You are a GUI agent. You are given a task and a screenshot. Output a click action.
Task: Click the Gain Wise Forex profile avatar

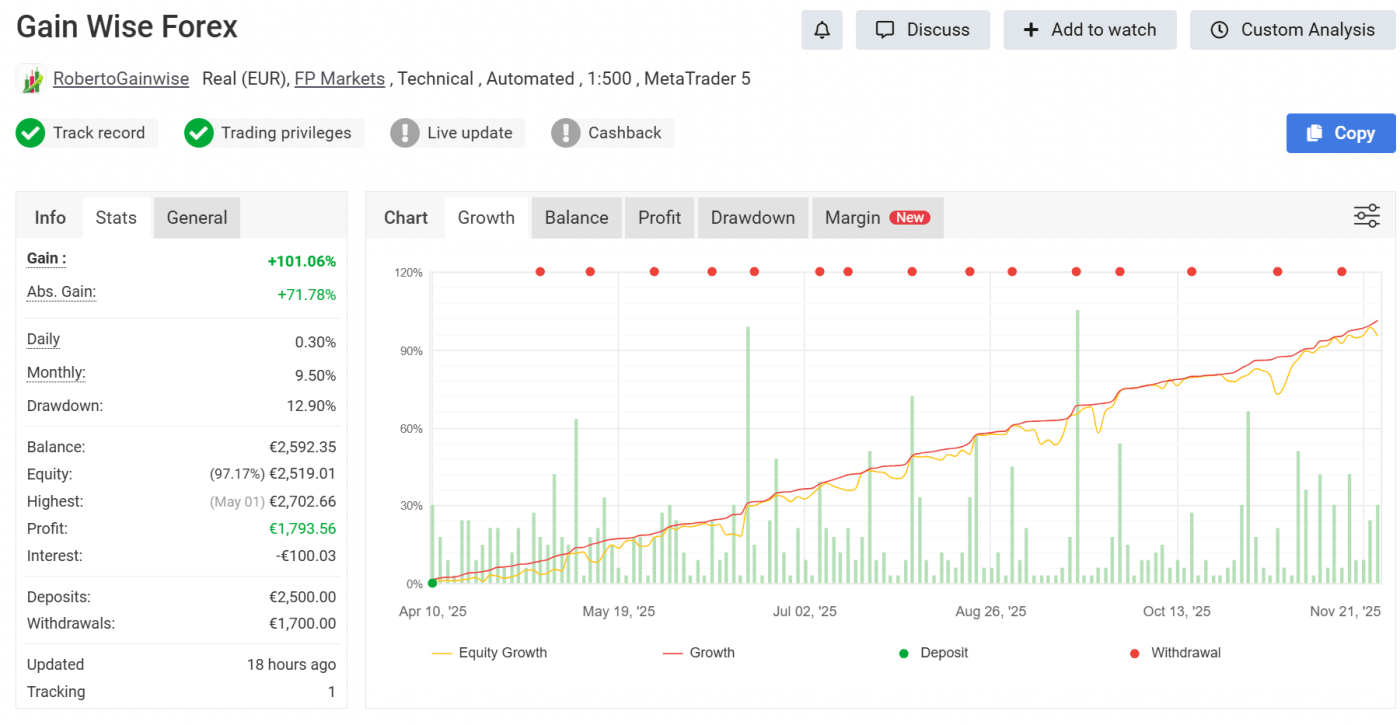(x=32, y=79)
